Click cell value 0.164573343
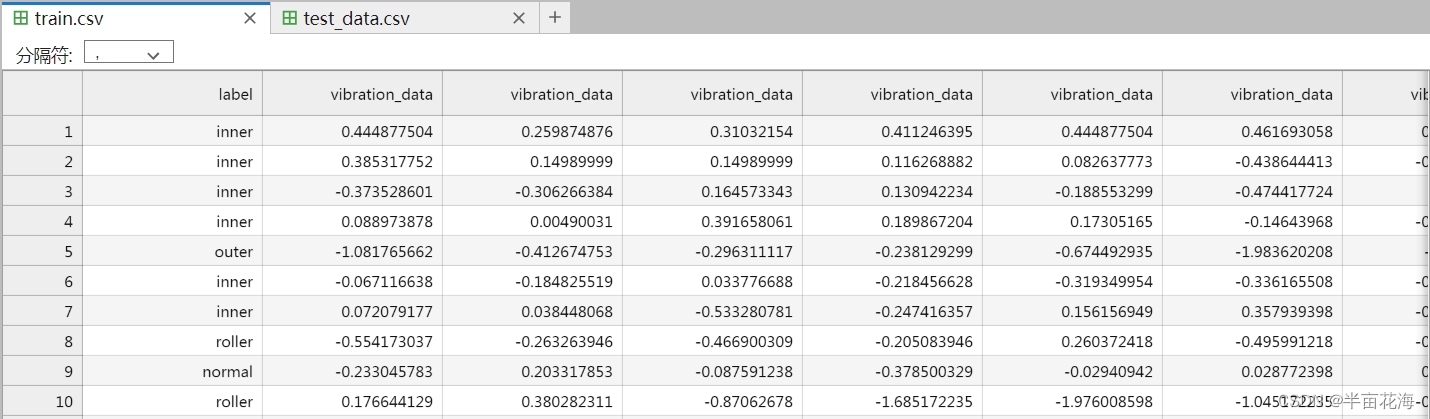The width and height of the screenshot is (1430, 419). click(x=712, y=191)
